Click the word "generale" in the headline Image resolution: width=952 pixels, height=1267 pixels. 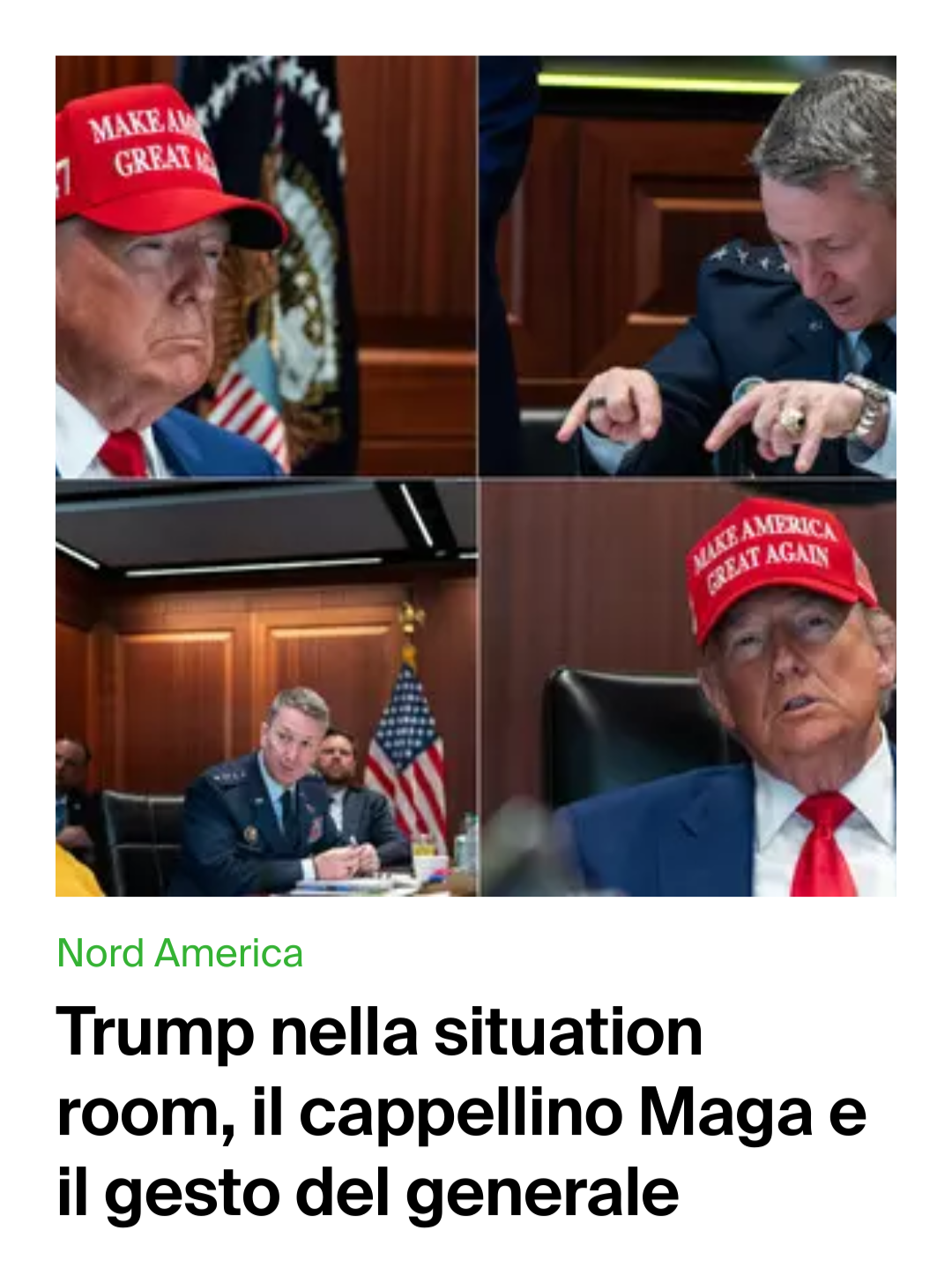[542, 1193]
